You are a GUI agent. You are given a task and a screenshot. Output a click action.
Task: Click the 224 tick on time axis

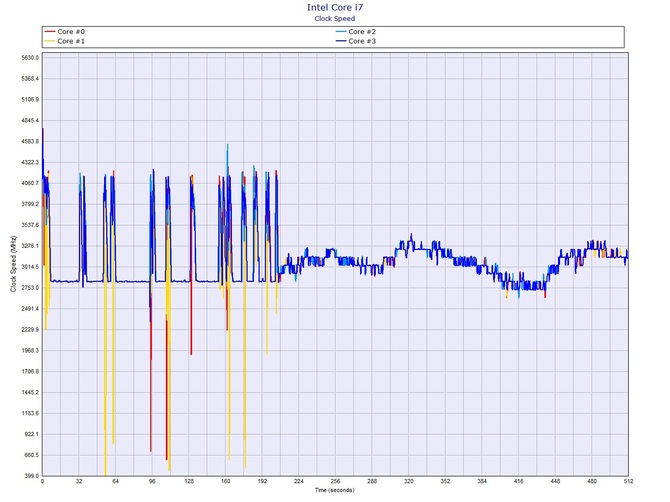coord(299,481)
